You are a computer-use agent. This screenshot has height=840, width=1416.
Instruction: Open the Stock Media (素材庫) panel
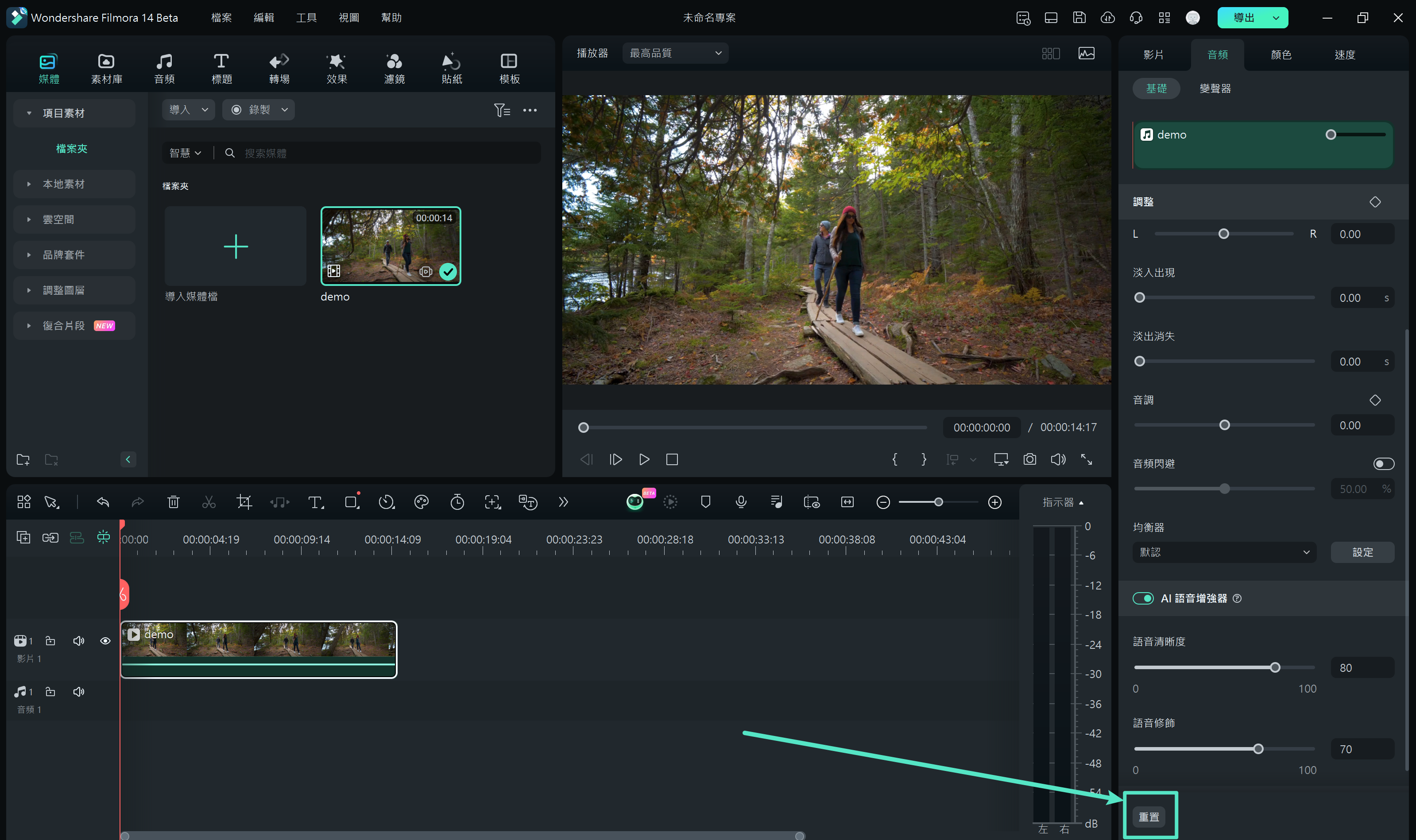[x=106, y=68]
